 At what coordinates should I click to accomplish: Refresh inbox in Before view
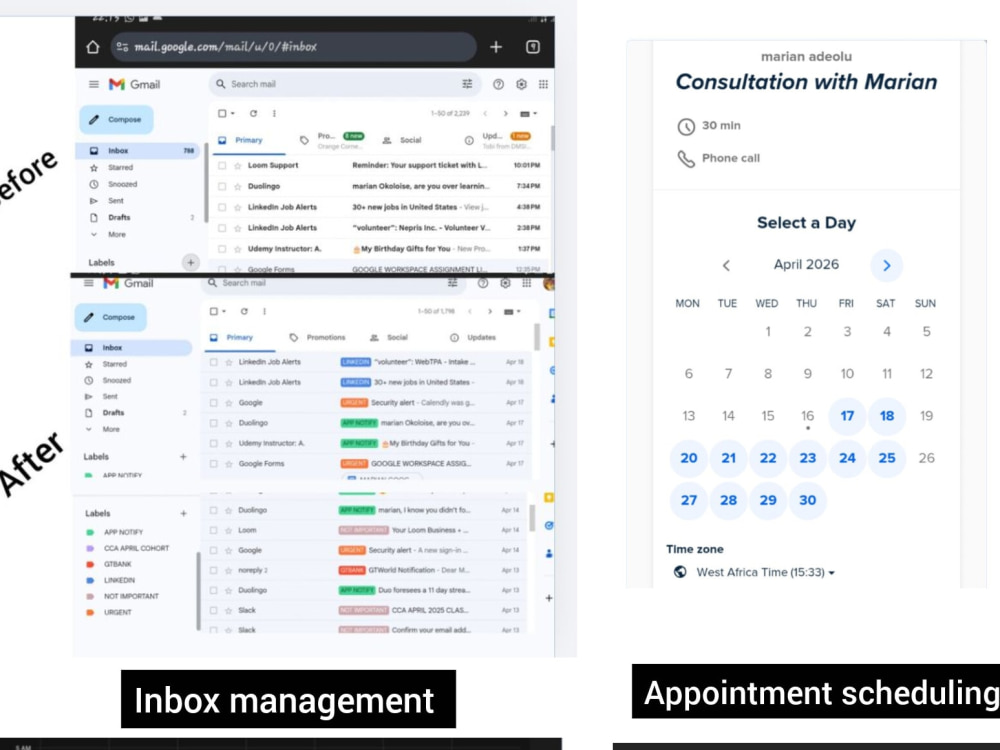[253, 114]
